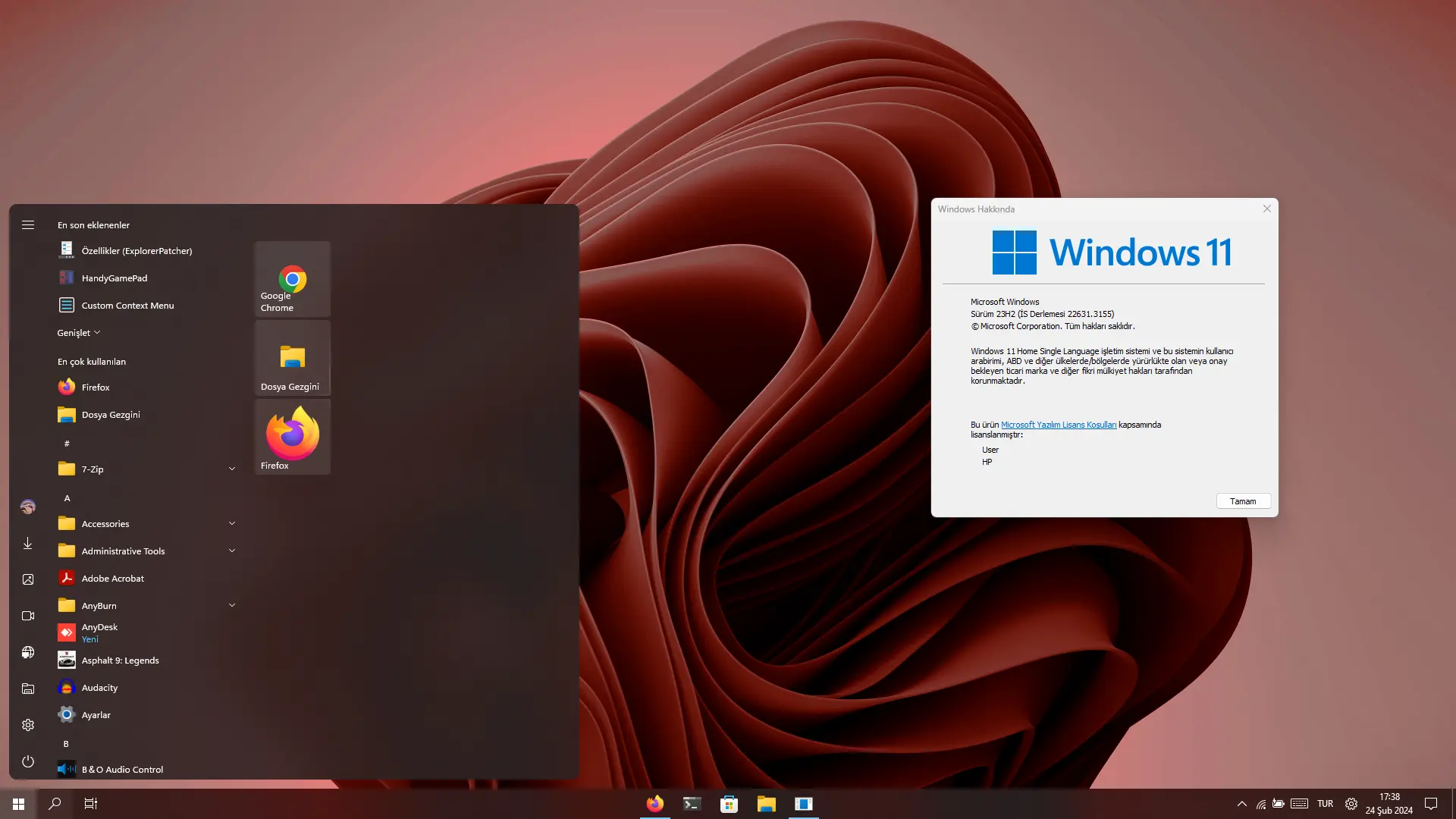Open taskbar Search

pos(55,804)
